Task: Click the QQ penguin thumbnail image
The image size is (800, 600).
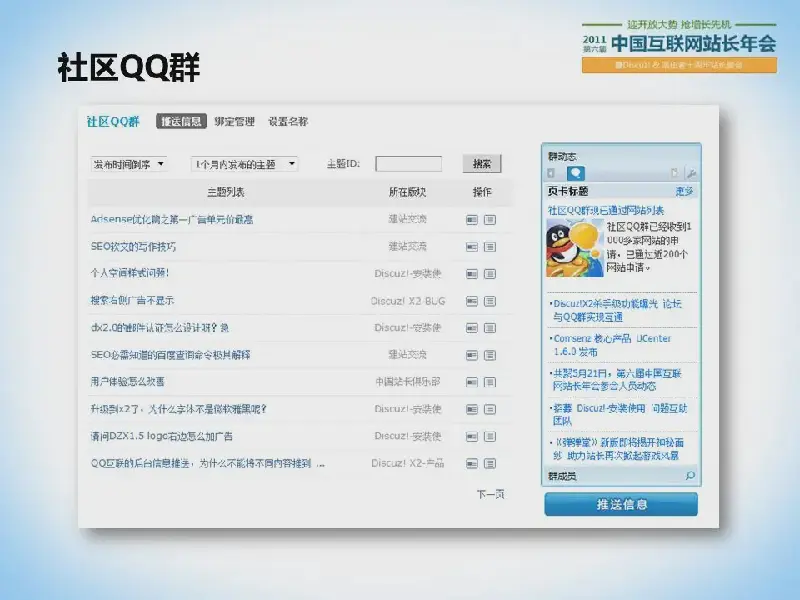Action: [x=575, y=248]
